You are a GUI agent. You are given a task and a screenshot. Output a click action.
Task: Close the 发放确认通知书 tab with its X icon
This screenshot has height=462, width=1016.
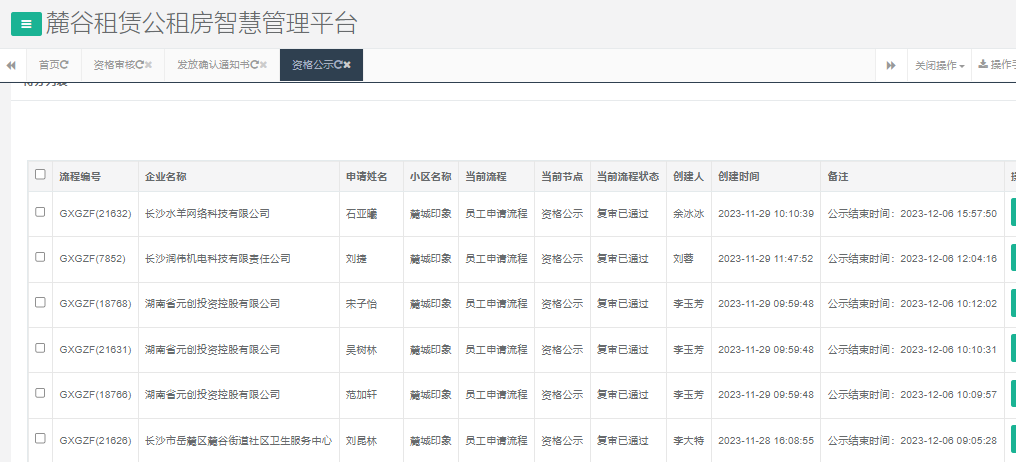pos(264,65)
